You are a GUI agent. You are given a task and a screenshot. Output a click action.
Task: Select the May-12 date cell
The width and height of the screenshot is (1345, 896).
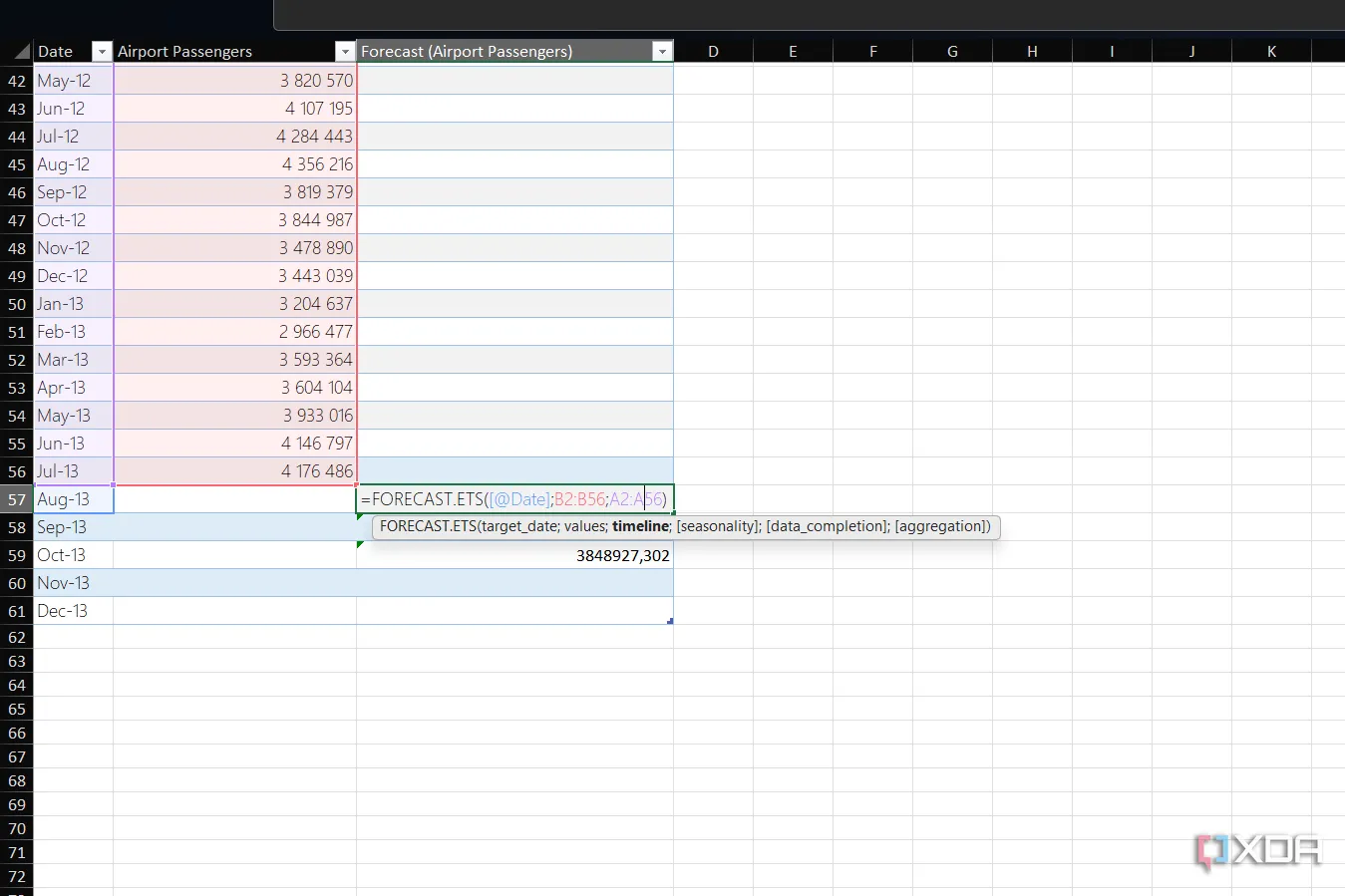tap(74, 81)
